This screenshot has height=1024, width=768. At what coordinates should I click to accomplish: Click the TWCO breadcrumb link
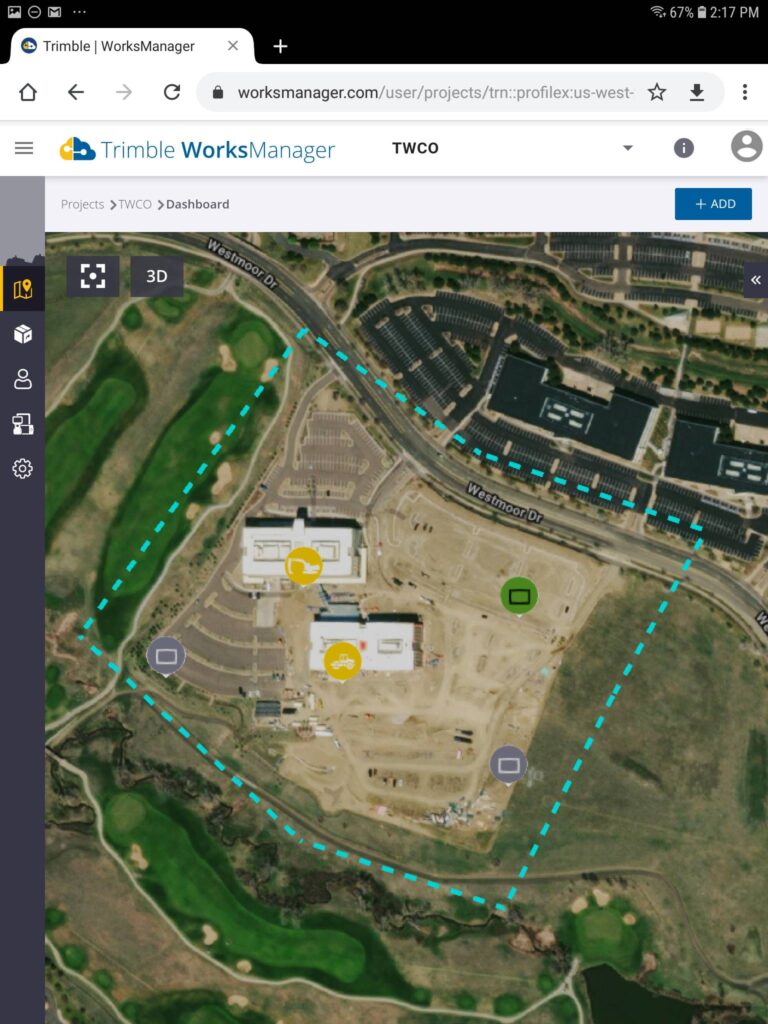pyautogui.click(x=135, y=204)
